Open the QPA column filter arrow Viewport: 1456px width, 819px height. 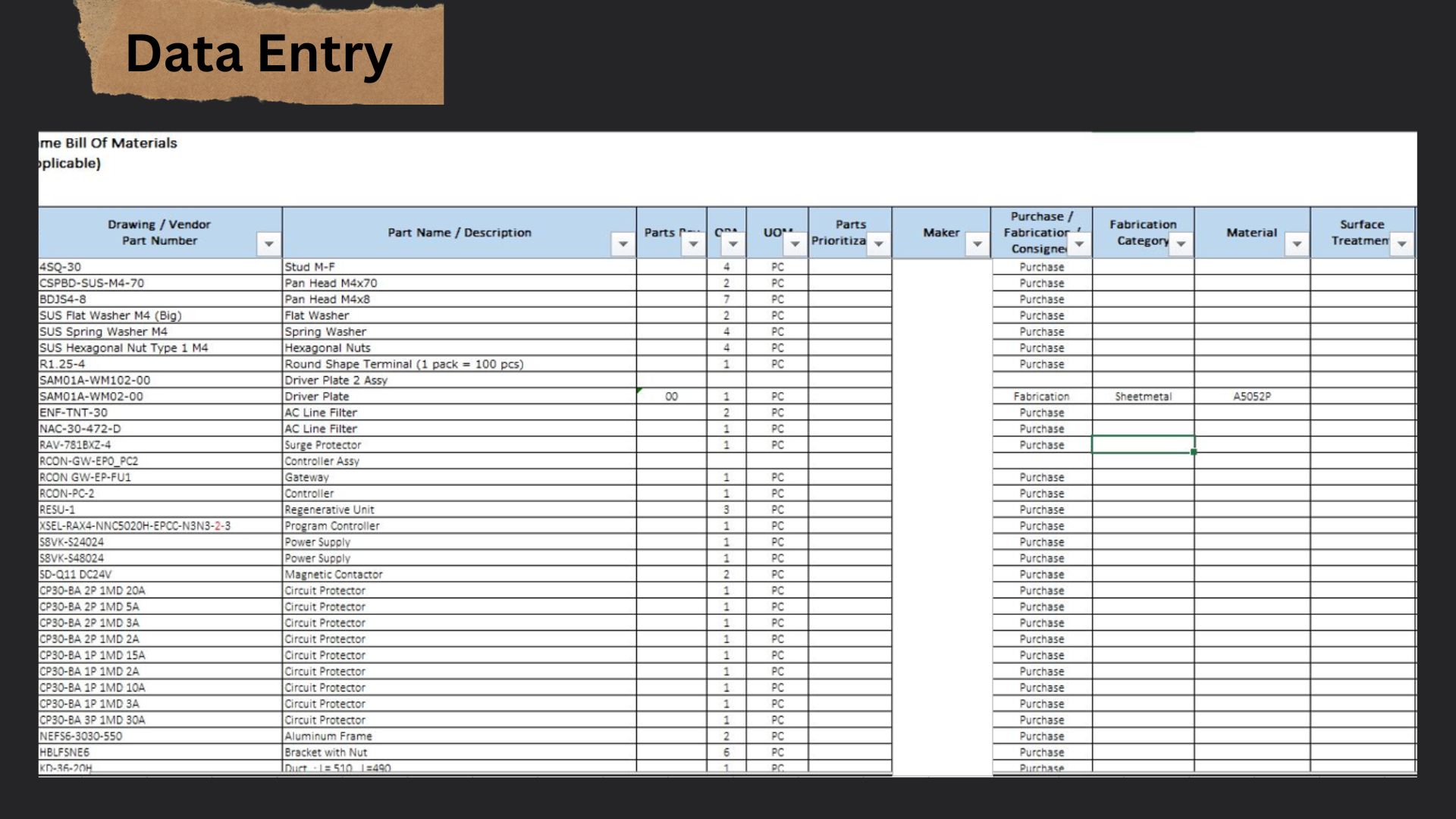point(733,244)
